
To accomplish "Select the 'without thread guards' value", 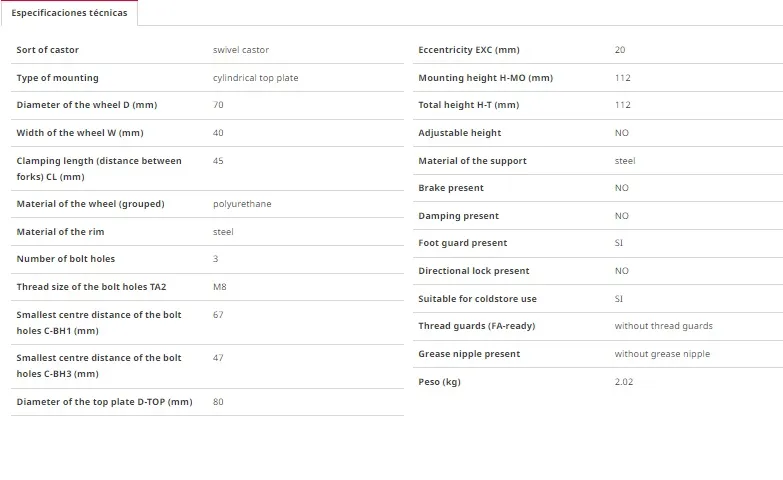I will click(663, 326).
